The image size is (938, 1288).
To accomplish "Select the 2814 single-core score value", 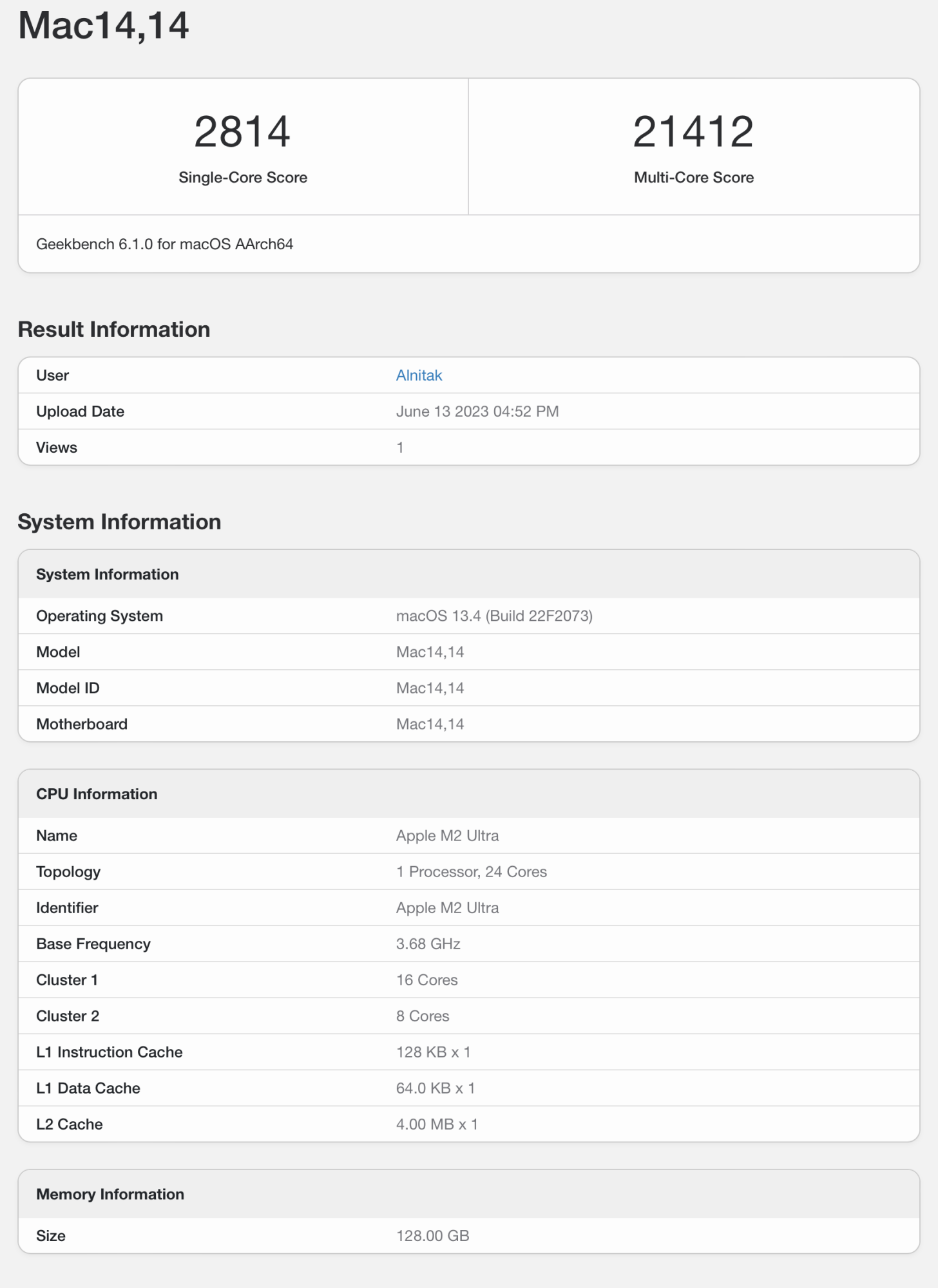I will (242, 132).
